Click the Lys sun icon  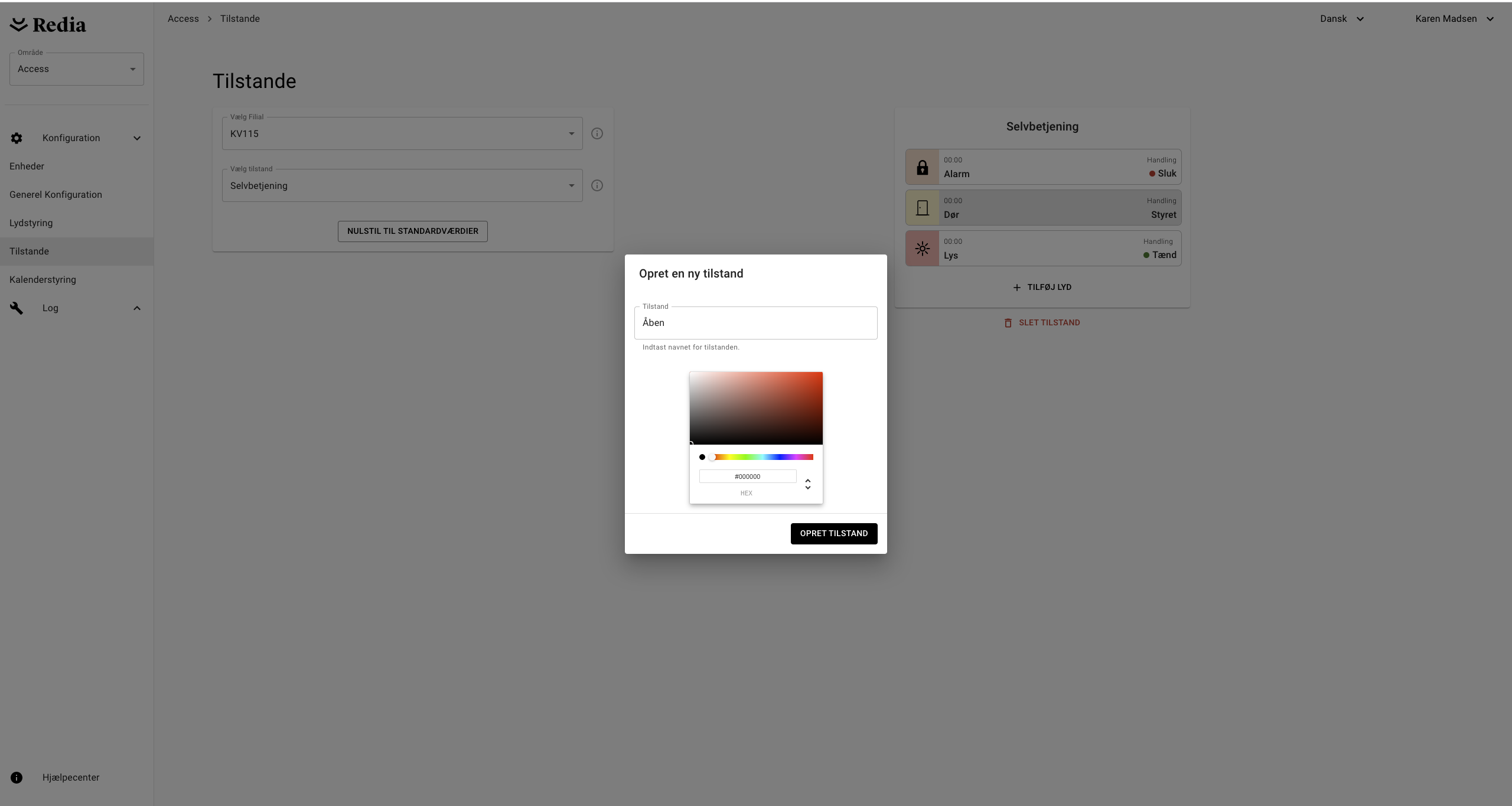(922, 249)
